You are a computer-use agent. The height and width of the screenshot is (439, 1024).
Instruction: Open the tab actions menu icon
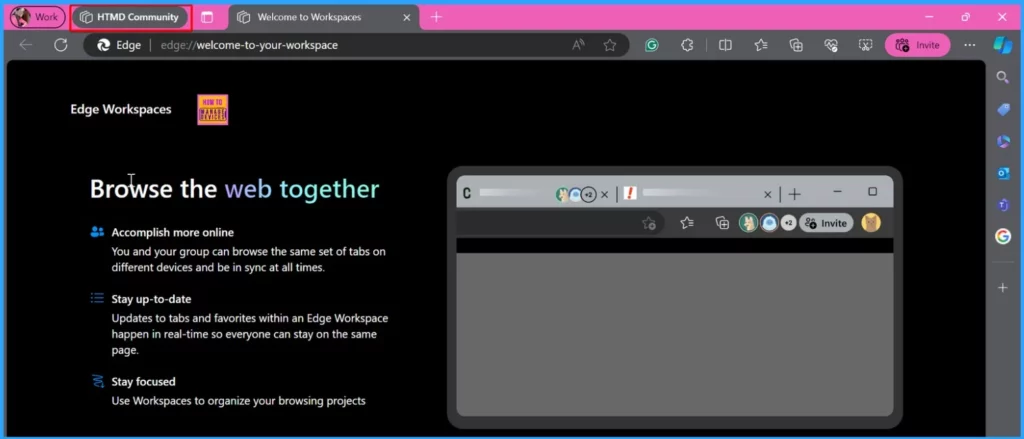click(207, 18)
